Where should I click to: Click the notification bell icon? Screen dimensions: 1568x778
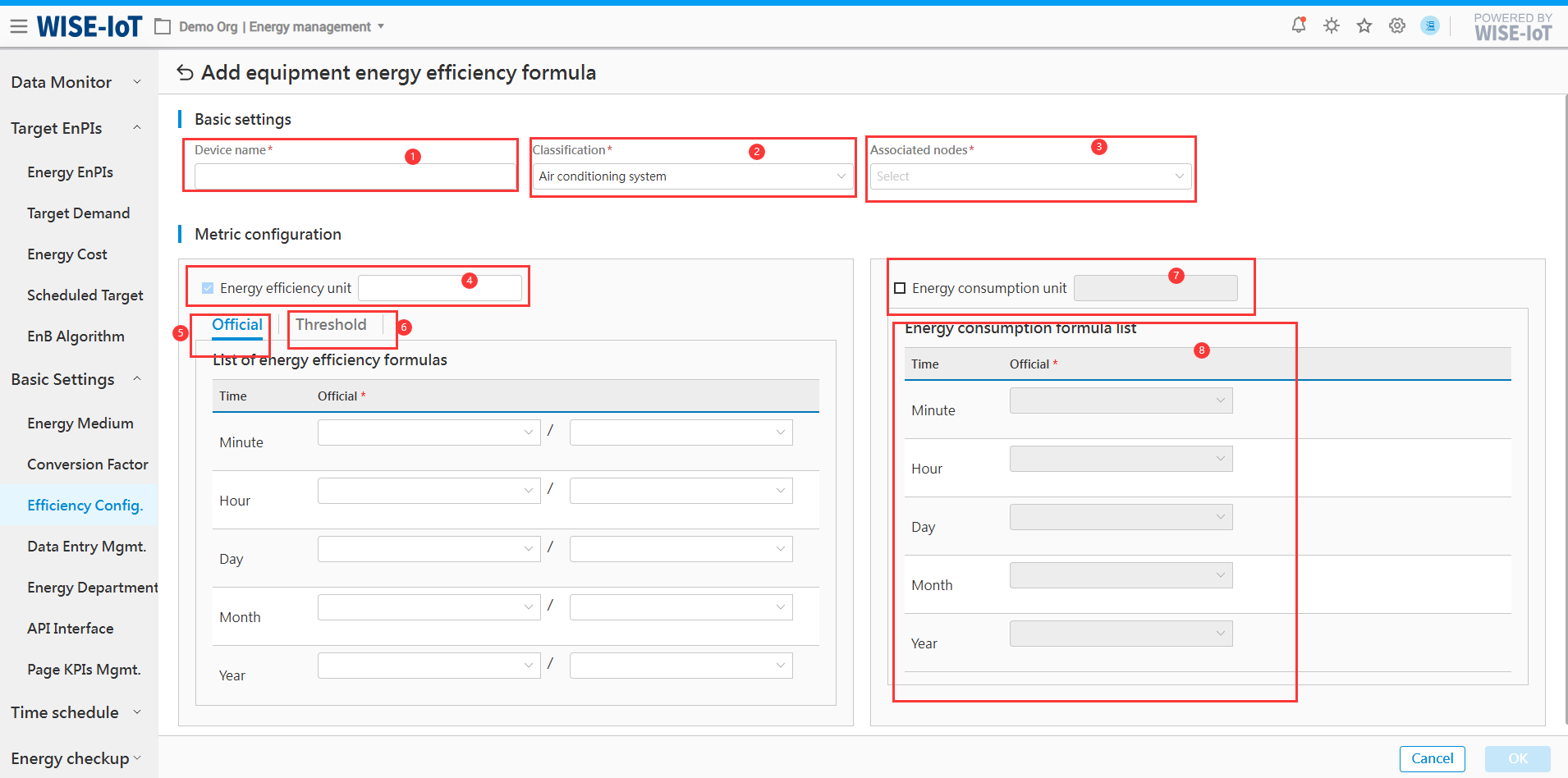pyautogui.click(x=1299, y=25)
